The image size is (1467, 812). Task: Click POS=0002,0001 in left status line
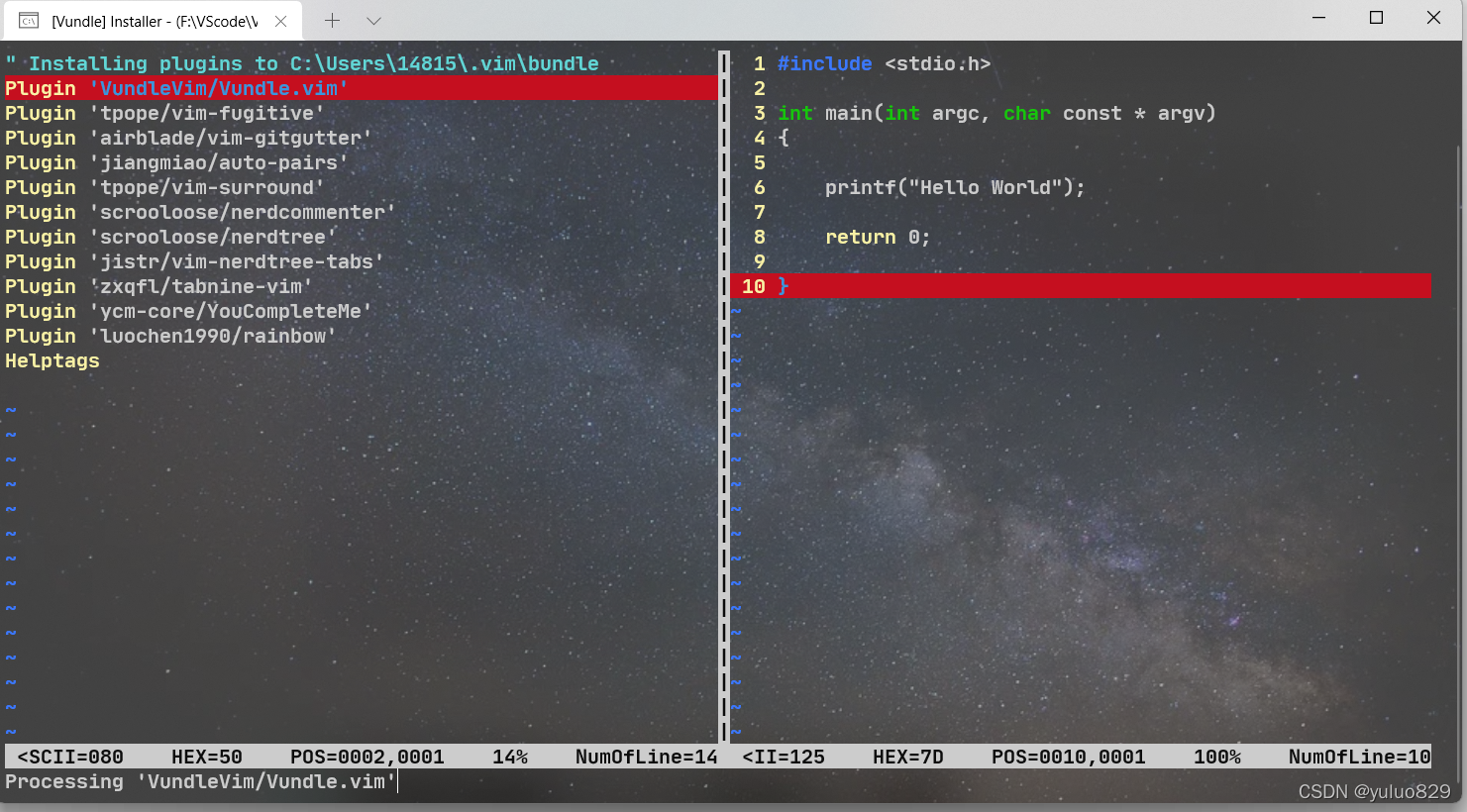[367, 757]
